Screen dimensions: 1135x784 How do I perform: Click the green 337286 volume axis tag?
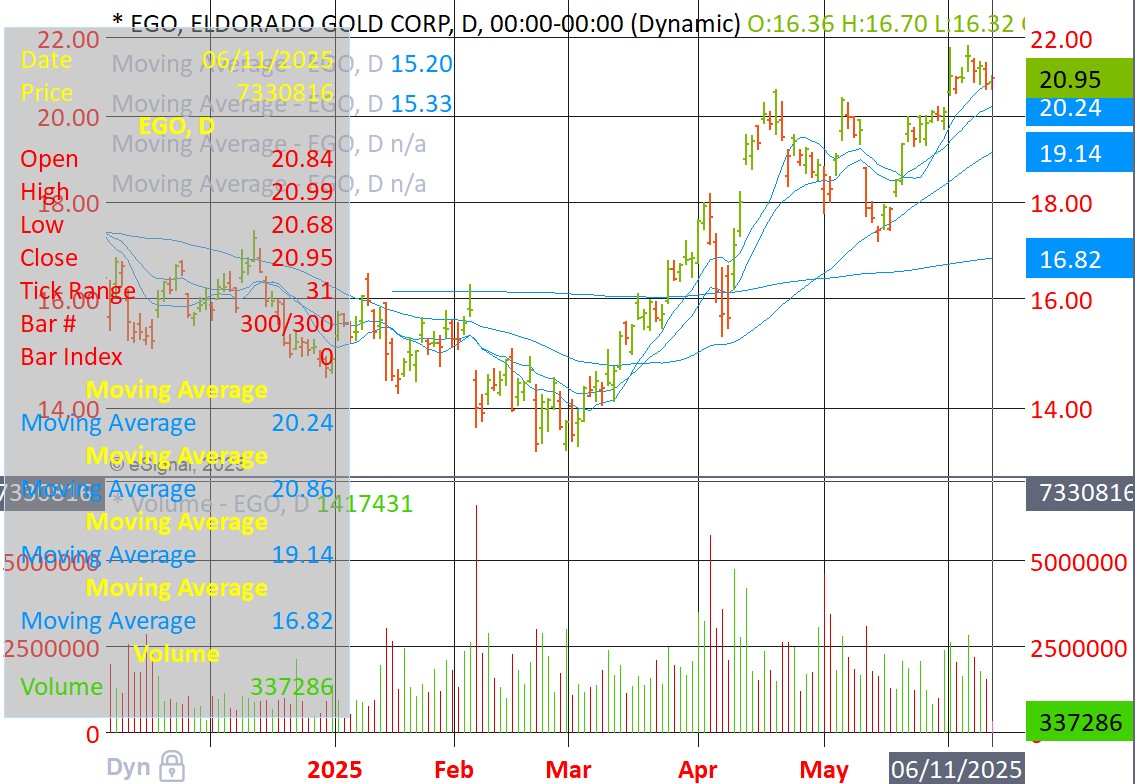click(1079, 721)
